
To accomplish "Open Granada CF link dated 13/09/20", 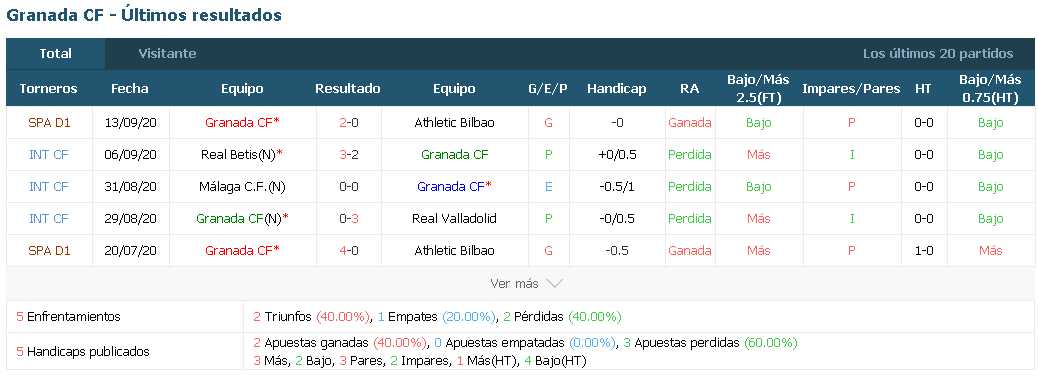I will tap(242, 122).
